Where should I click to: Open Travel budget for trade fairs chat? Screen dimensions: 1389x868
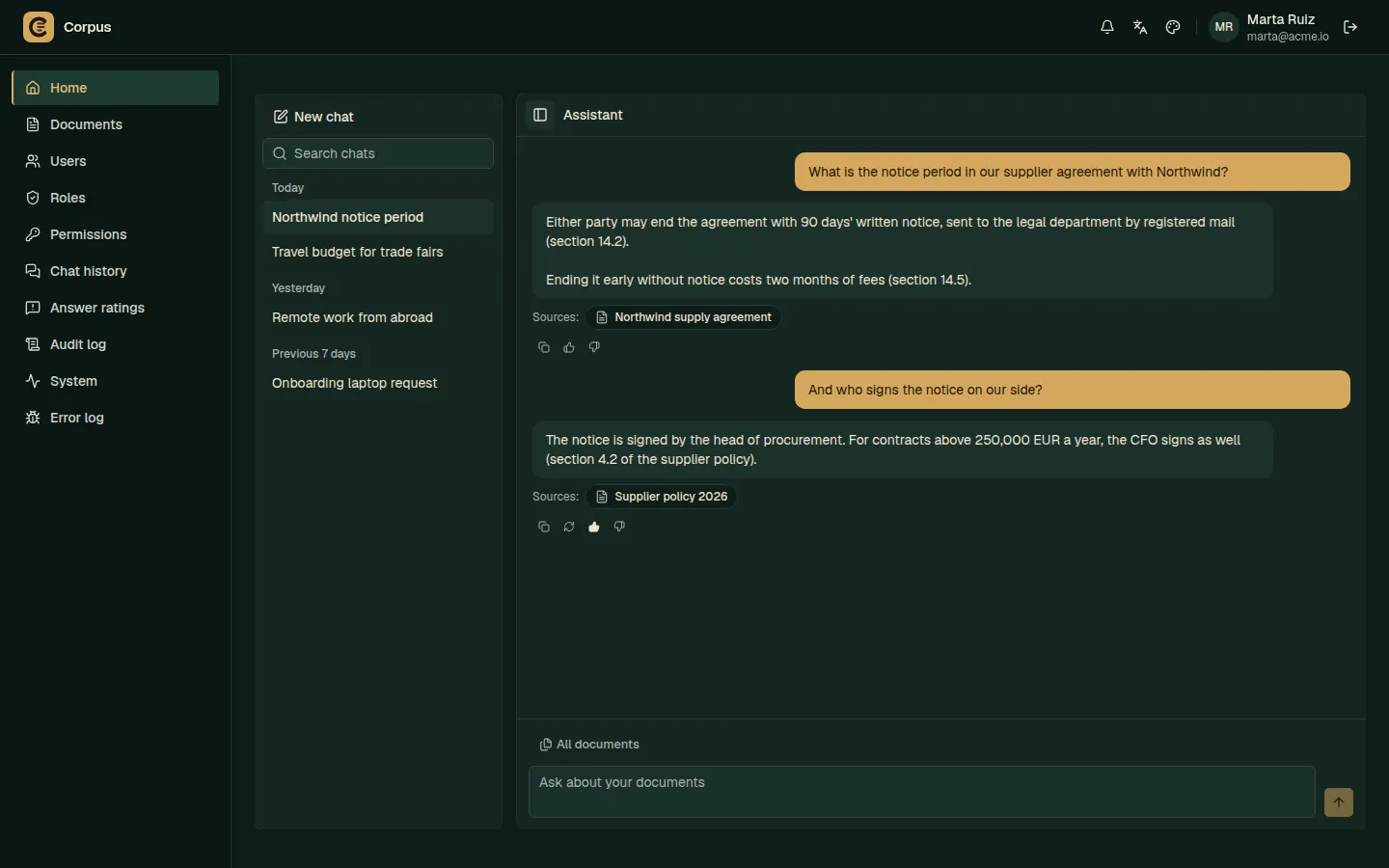click(x=378, y=252)
